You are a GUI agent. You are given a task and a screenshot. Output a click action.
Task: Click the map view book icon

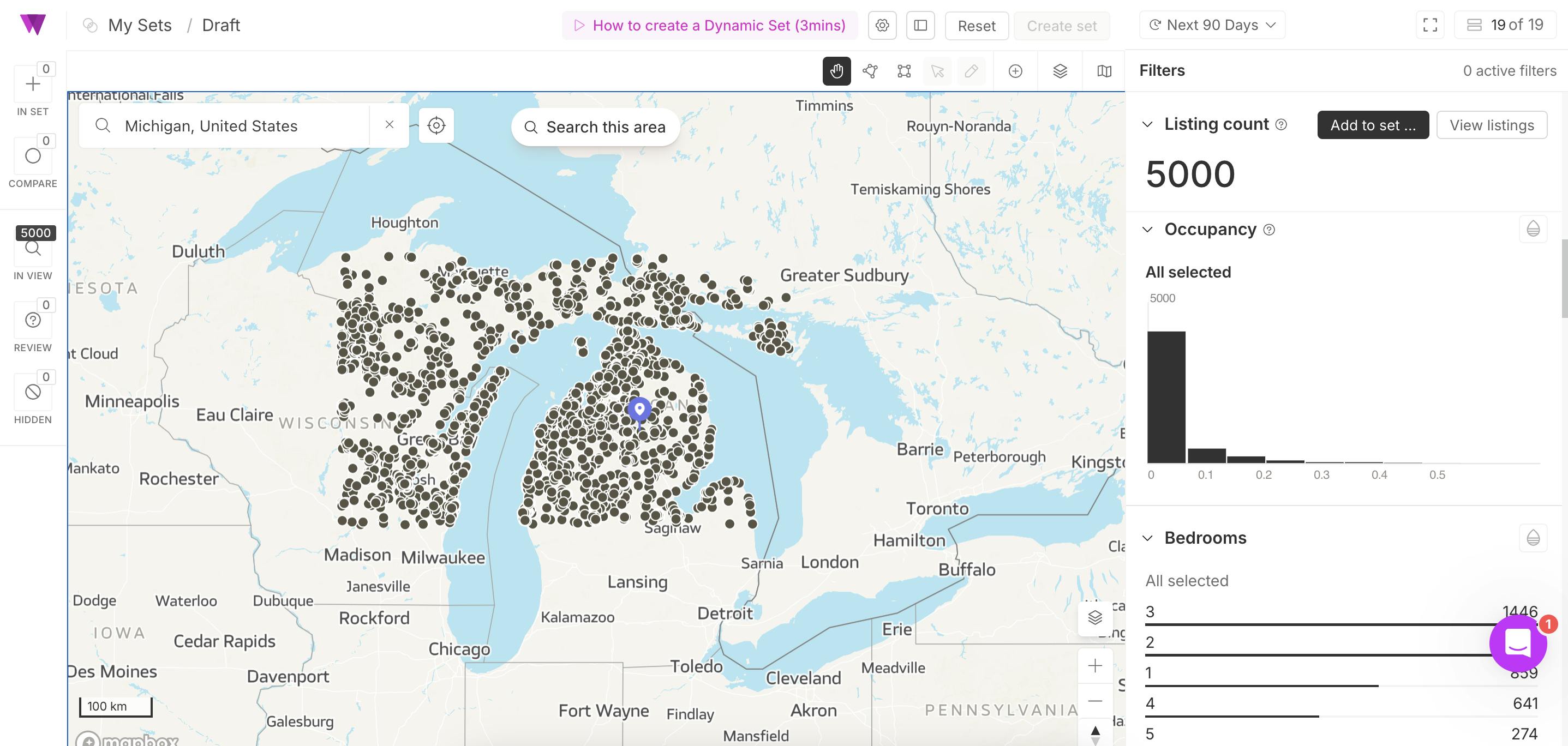coord(1104,71)
